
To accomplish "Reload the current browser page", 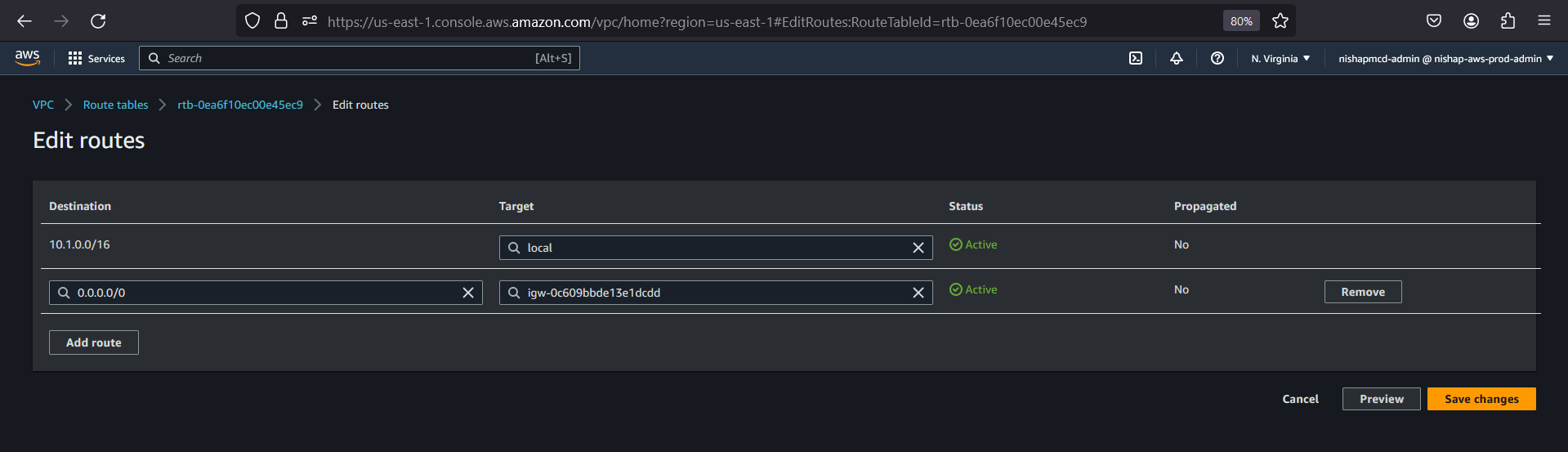I will tap(98, 21).
